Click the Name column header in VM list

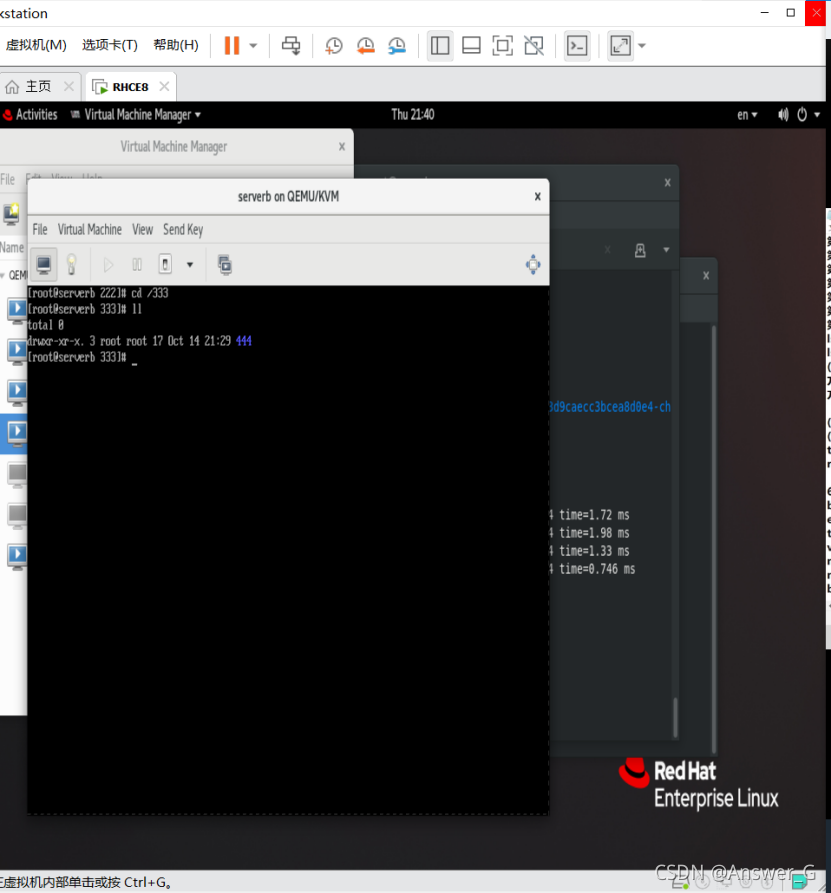12,247
